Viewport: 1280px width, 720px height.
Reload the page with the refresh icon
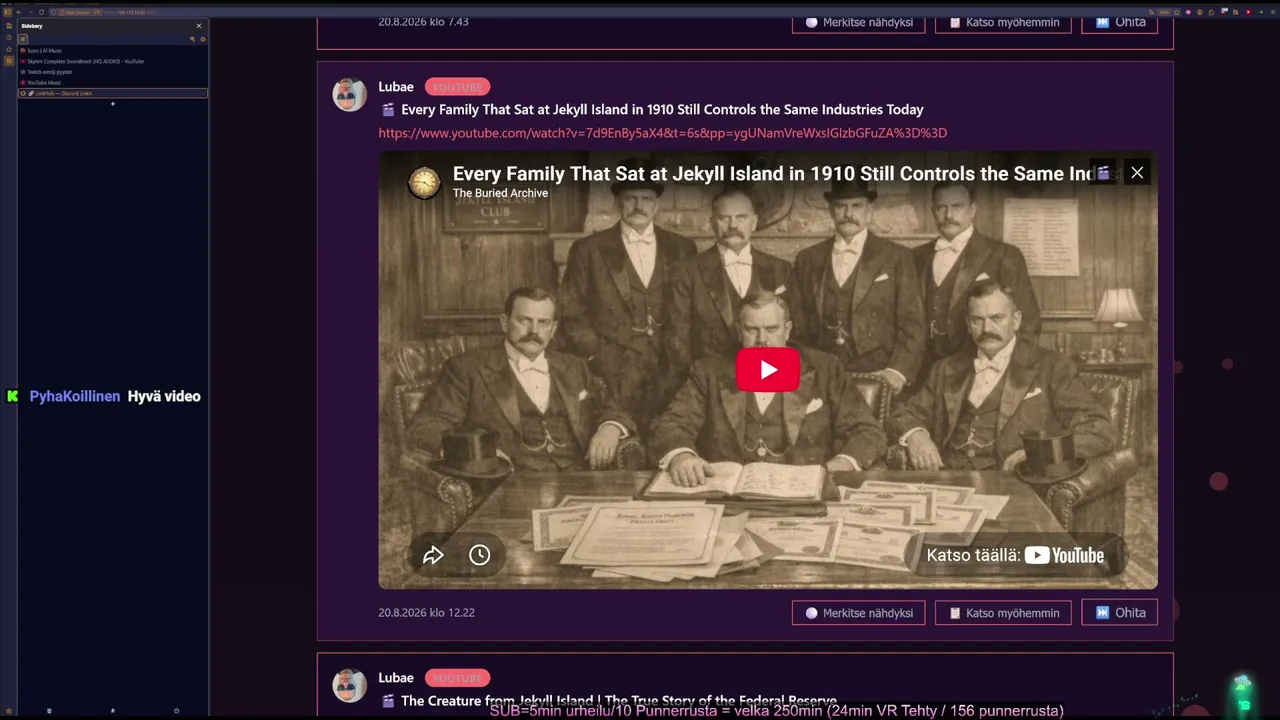tap(41, 12)
